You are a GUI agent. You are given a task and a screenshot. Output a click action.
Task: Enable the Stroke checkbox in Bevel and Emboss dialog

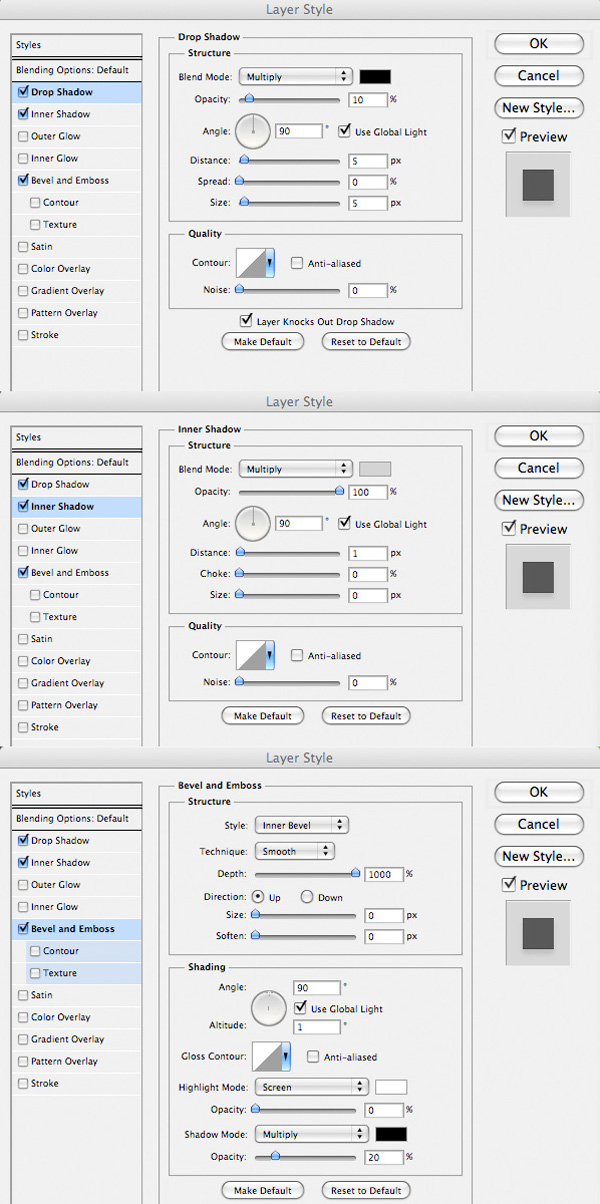coord(23,1083)
